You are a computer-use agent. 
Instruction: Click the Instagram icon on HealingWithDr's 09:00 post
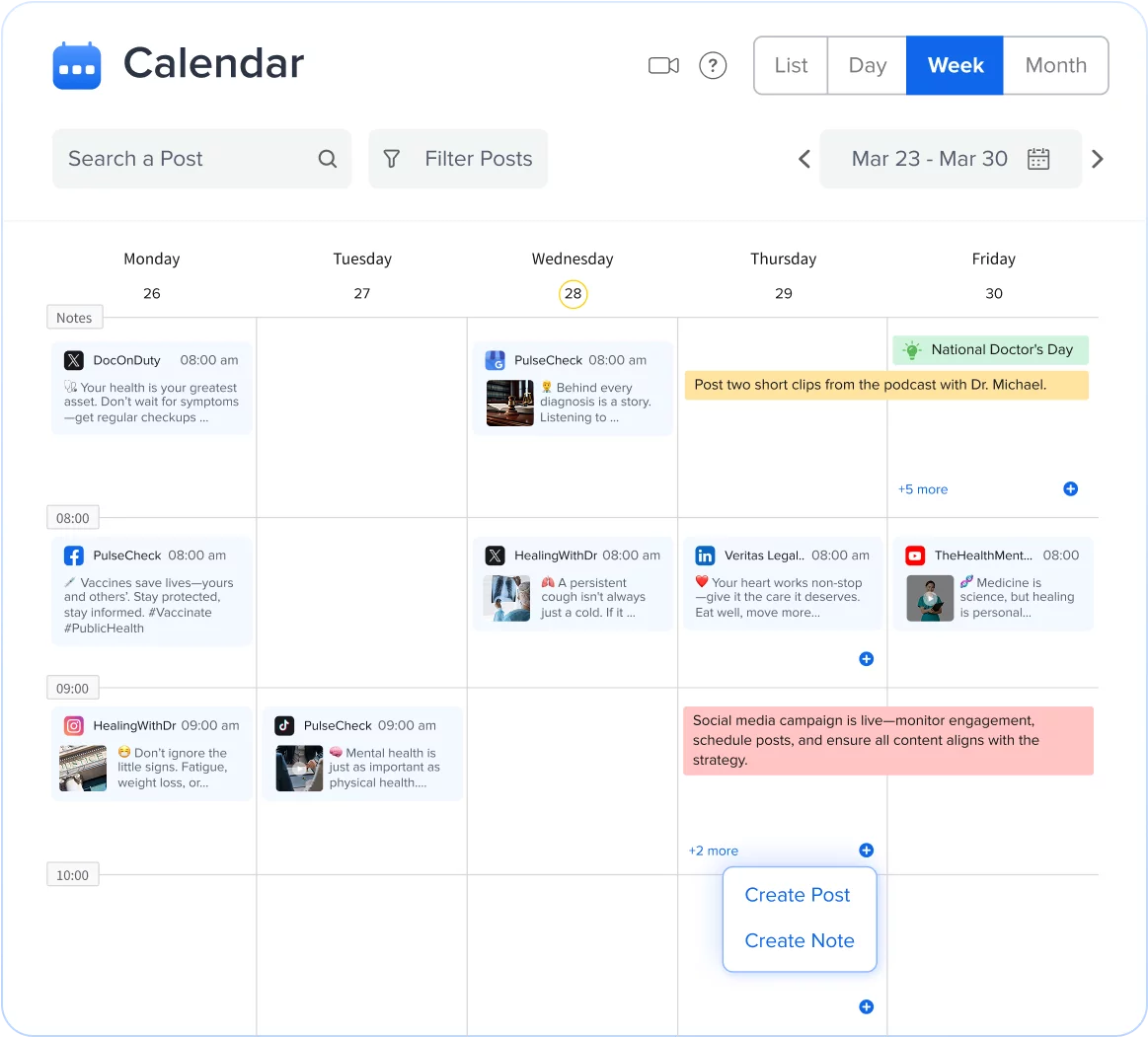(73, 725)
